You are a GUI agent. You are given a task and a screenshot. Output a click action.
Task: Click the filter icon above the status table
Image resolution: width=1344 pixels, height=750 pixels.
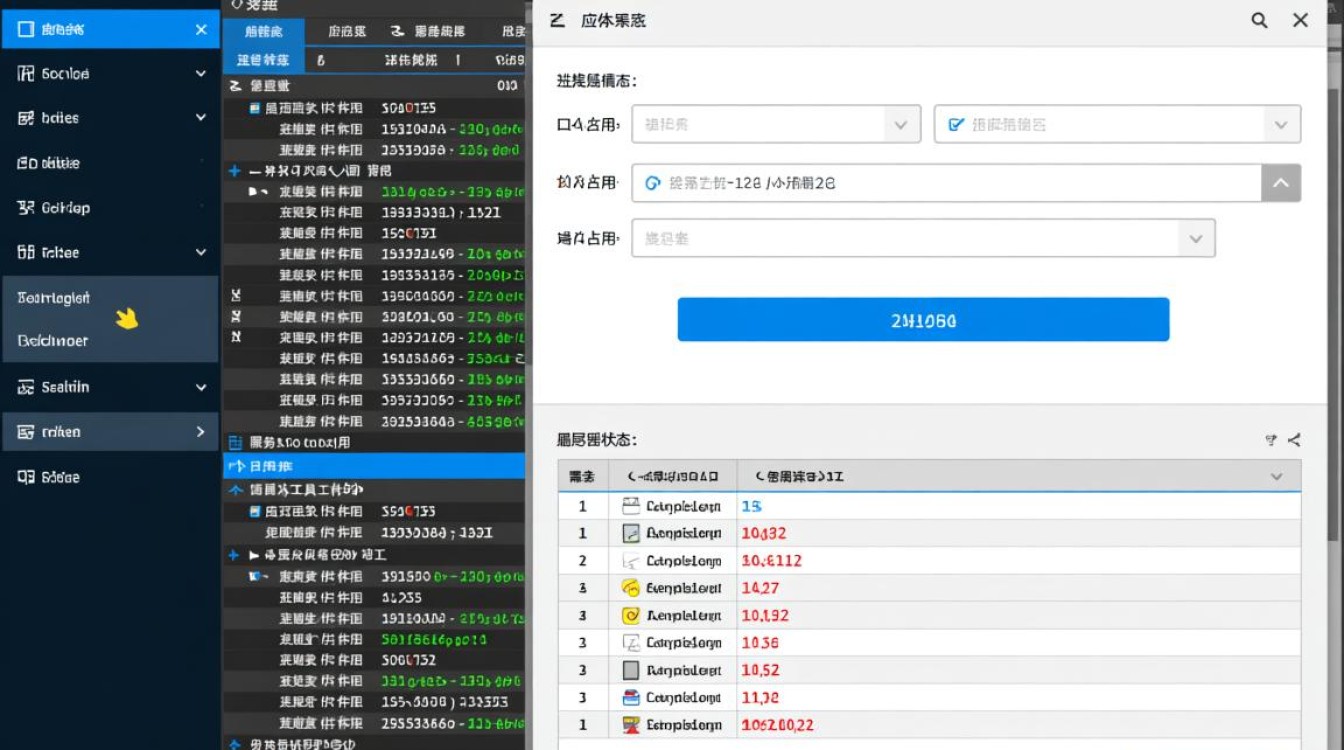tap(1271, 440)
